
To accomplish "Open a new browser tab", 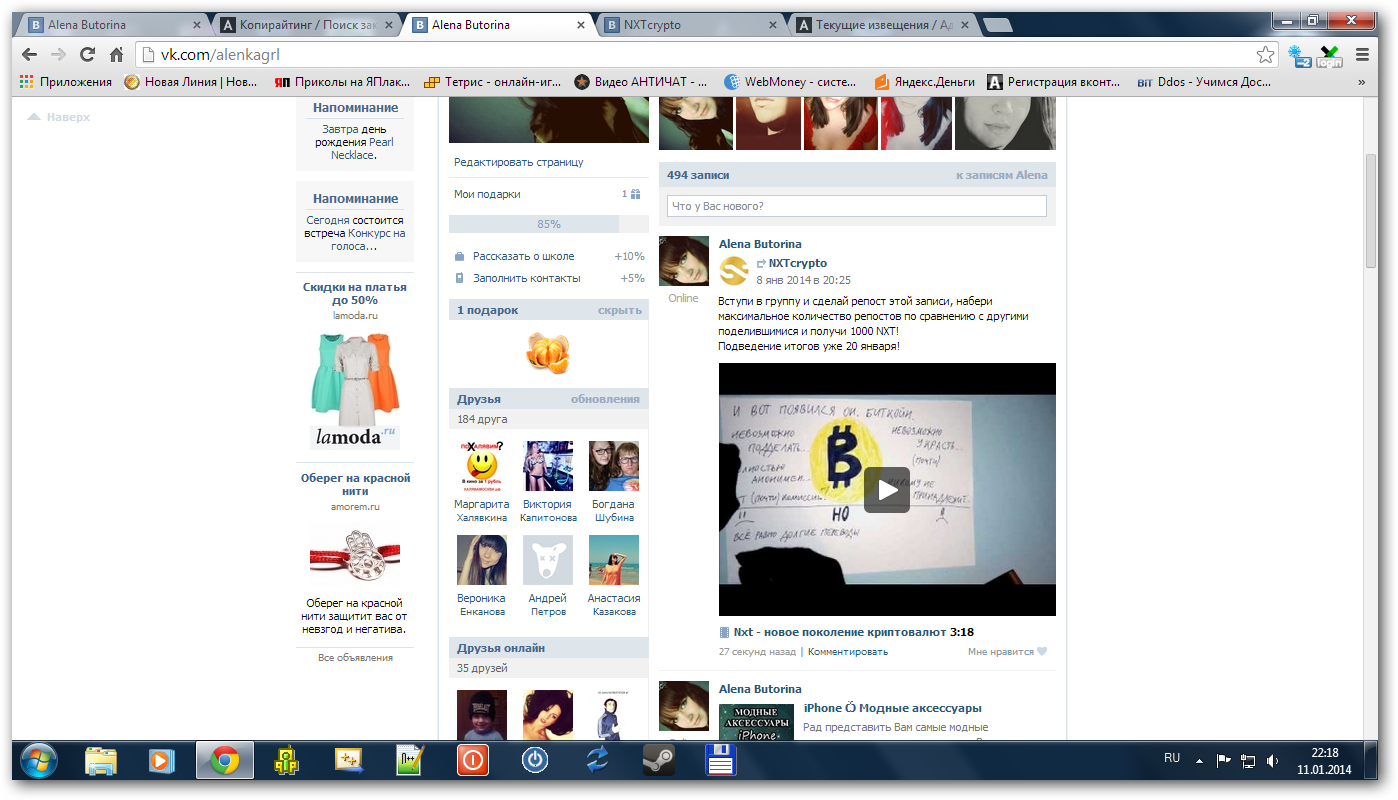I will 996,25.
